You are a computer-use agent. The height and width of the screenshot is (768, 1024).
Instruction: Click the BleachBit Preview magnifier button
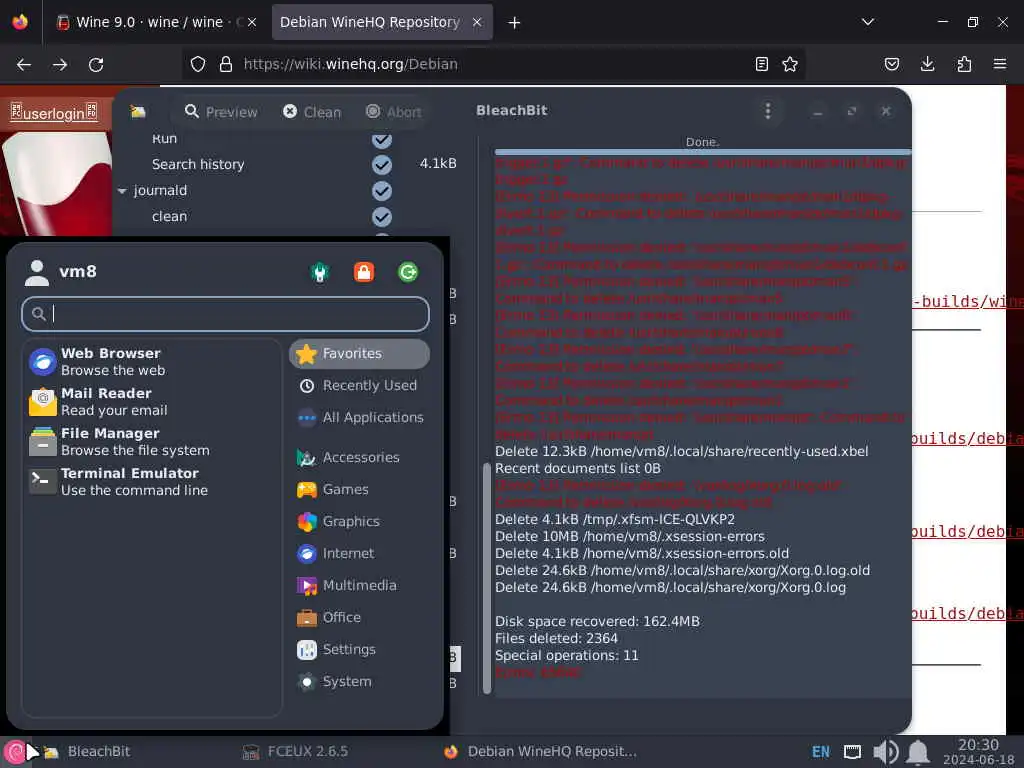[221, 112]
